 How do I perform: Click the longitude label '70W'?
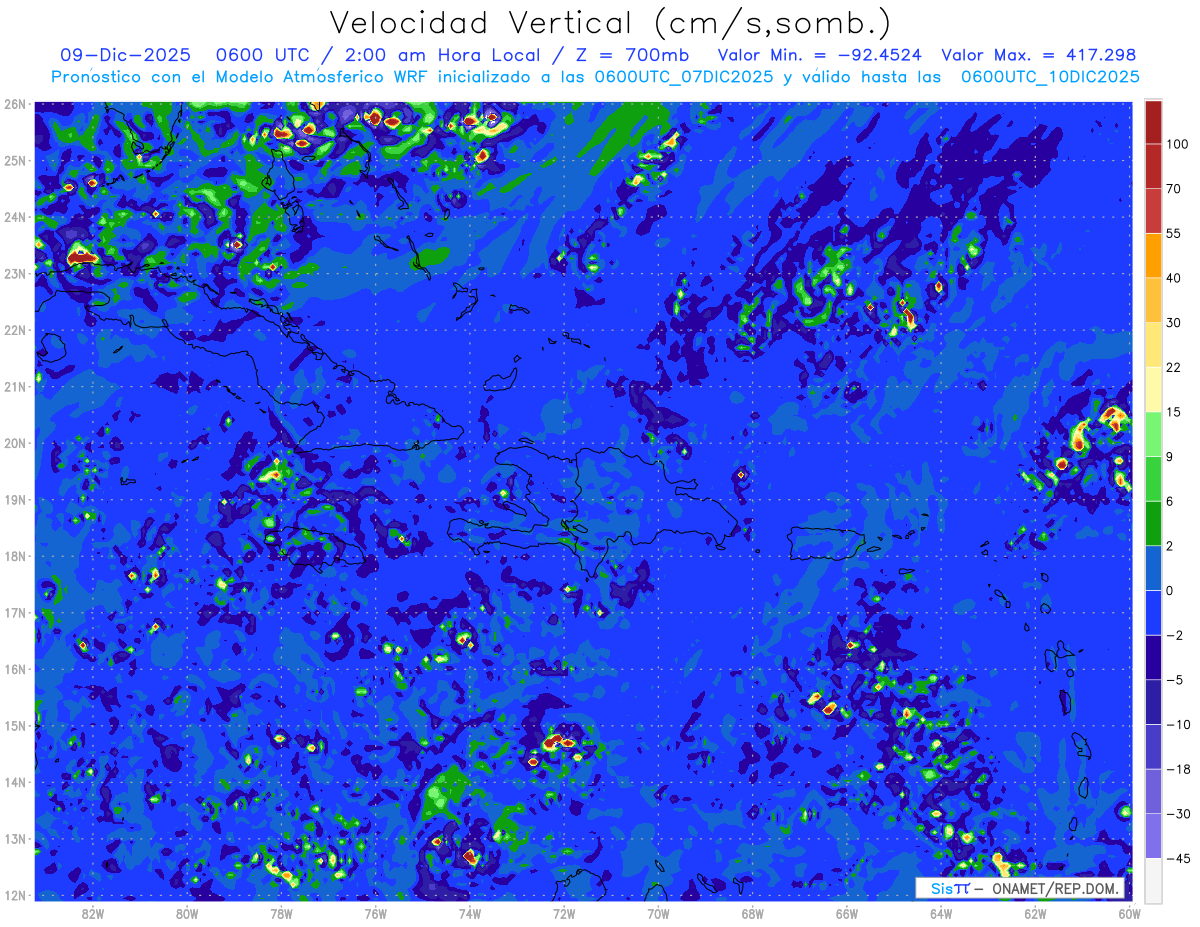pos(658,913)
